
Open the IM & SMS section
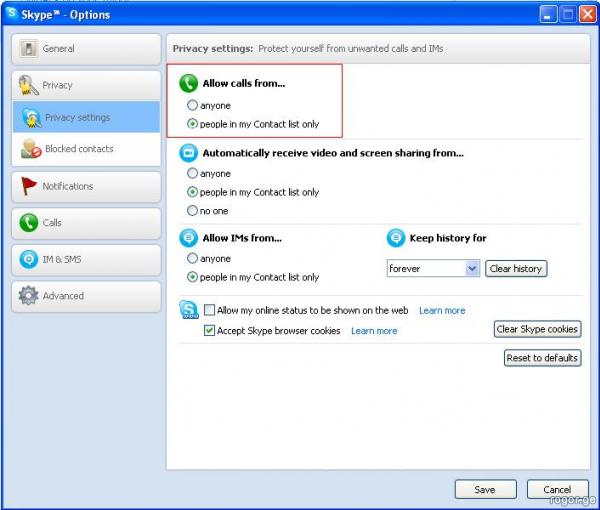pyautogui.click(x=86, y=260)
